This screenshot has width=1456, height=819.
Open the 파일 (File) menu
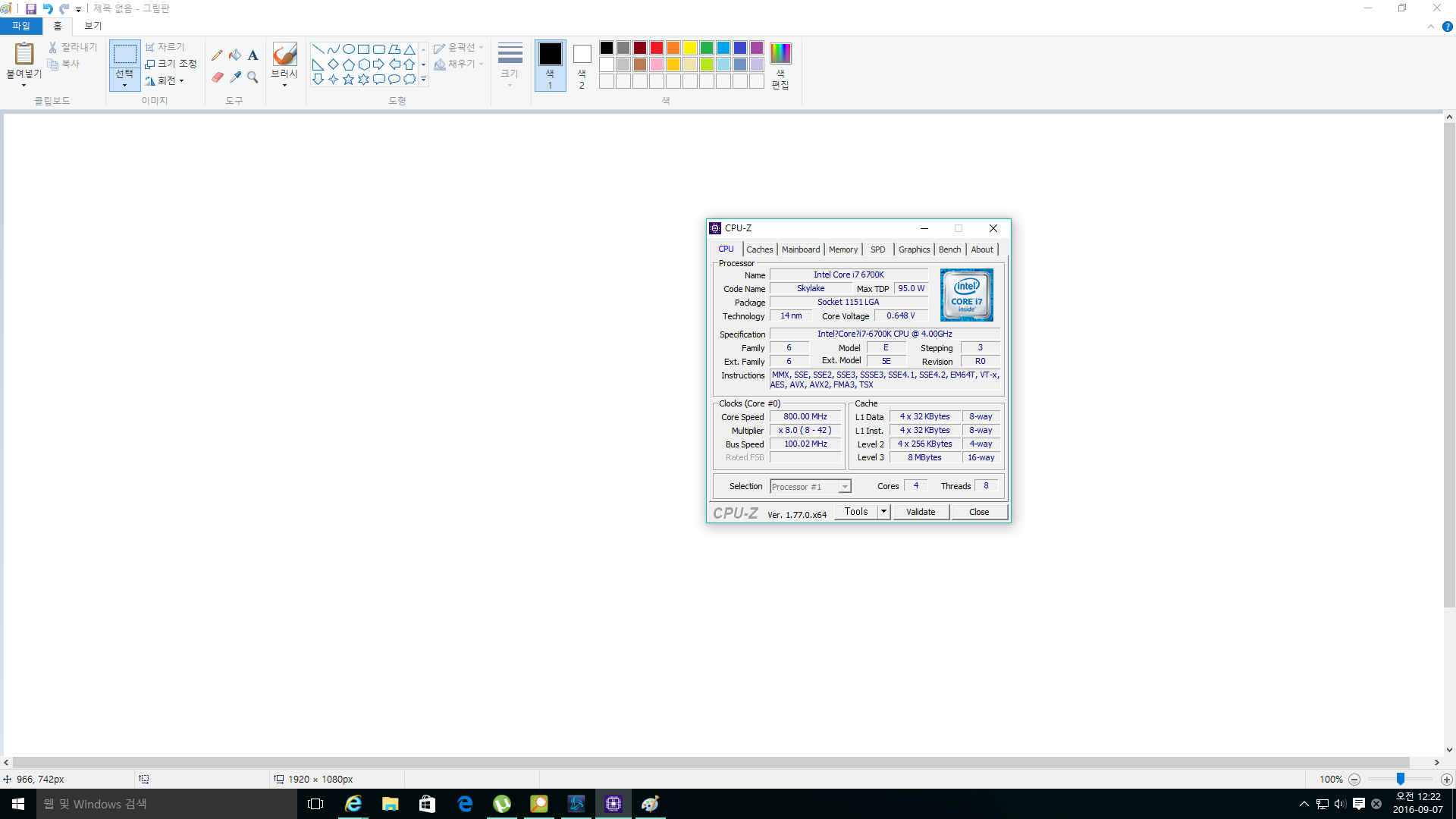(21, 26)
